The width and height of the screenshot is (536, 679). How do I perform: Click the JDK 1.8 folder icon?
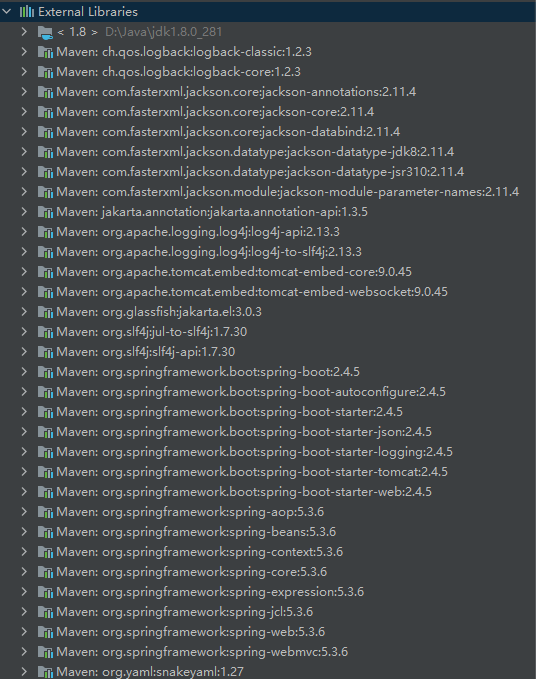click(x=45, y=32)
